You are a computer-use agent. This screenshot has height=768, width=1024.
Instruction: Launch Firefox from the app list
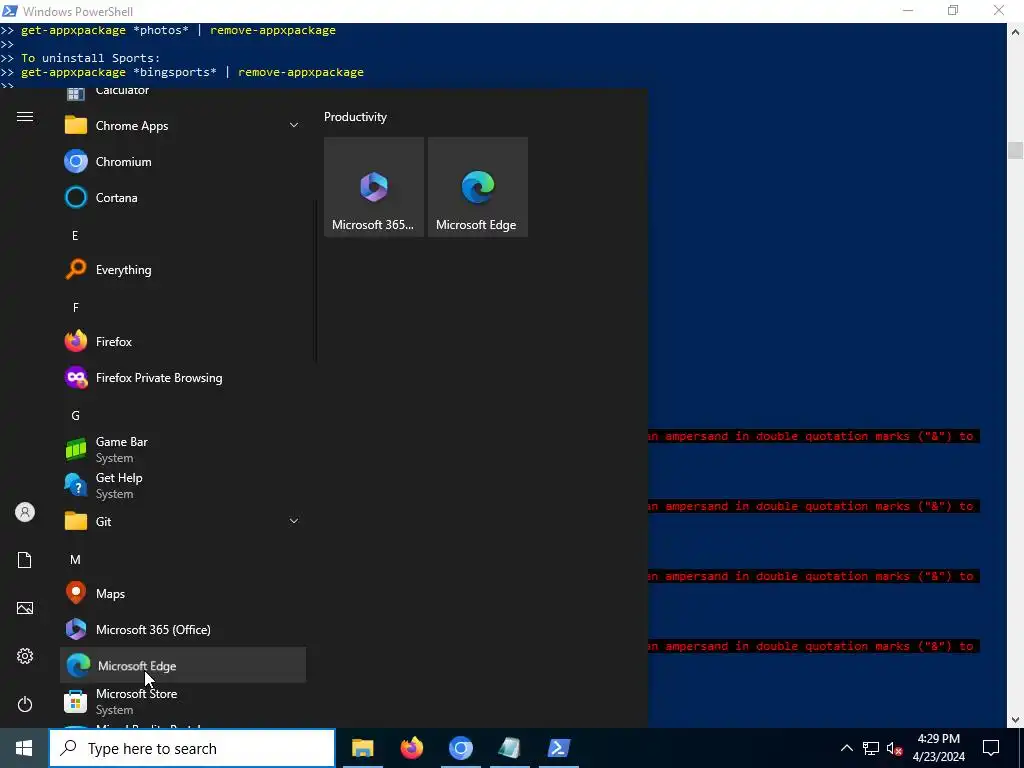(183, 342)
